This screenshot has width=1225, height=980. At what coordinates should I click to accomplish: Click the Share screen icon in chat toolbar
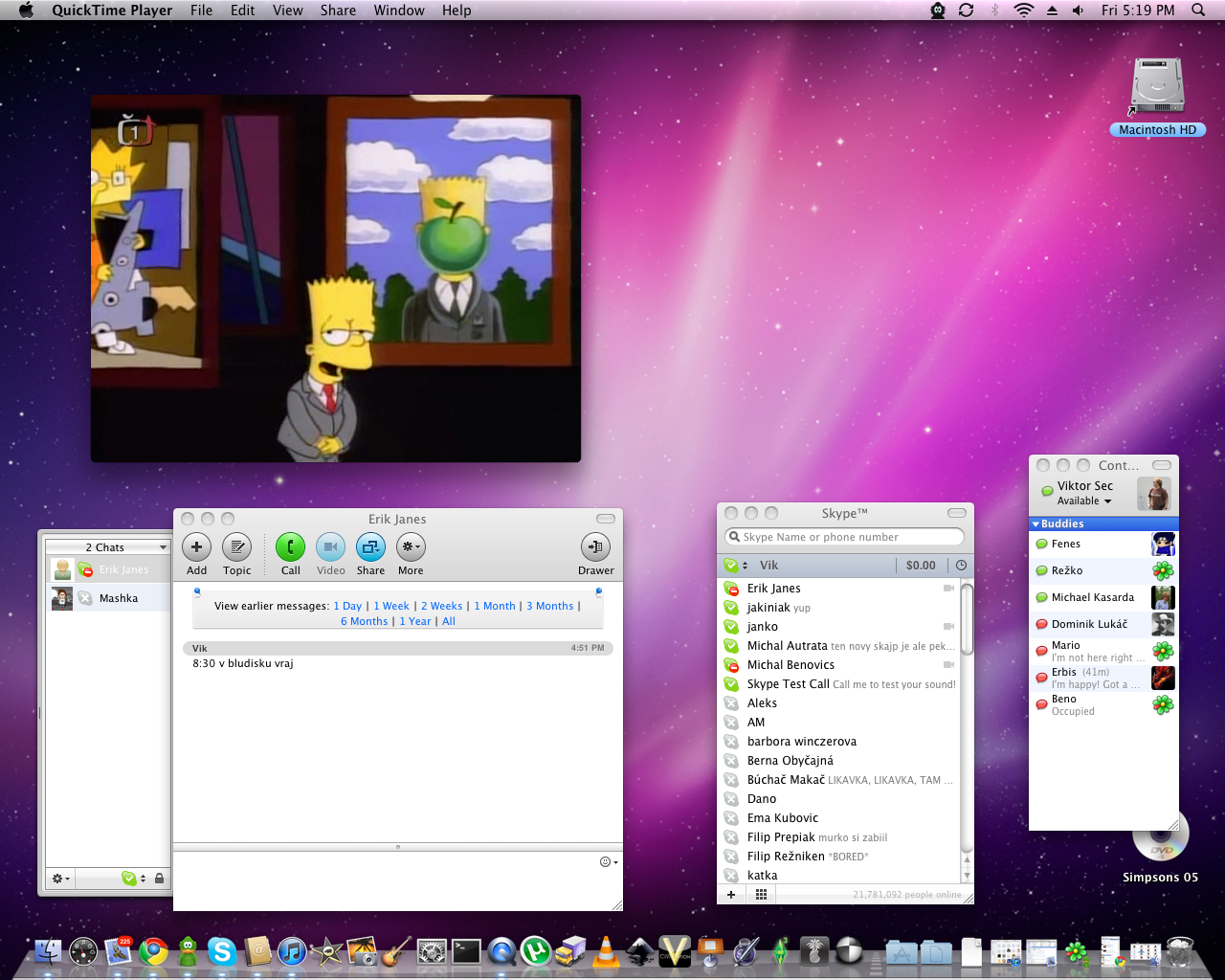(370, 547)
